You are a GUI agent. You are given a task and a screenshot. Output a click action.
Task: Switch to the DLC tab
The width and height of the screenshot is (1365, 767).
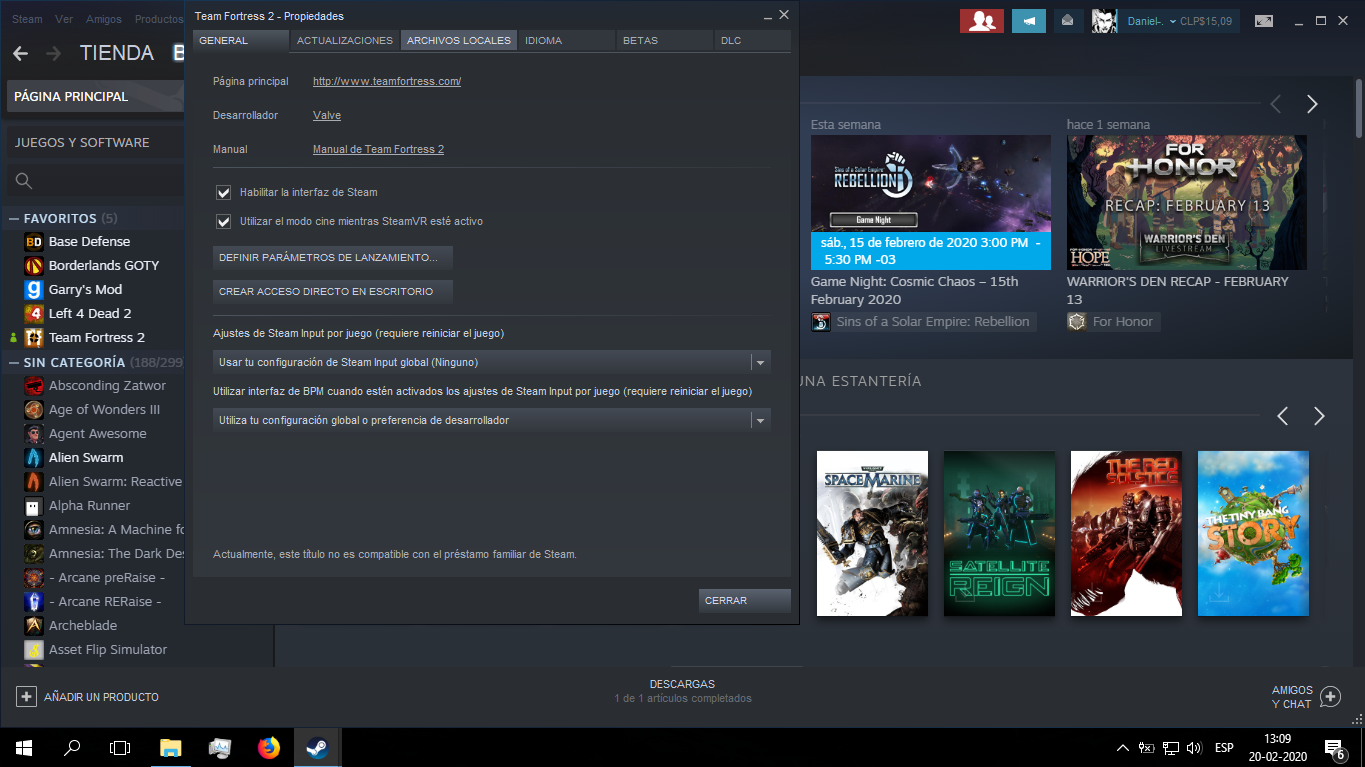coord(753,40)
